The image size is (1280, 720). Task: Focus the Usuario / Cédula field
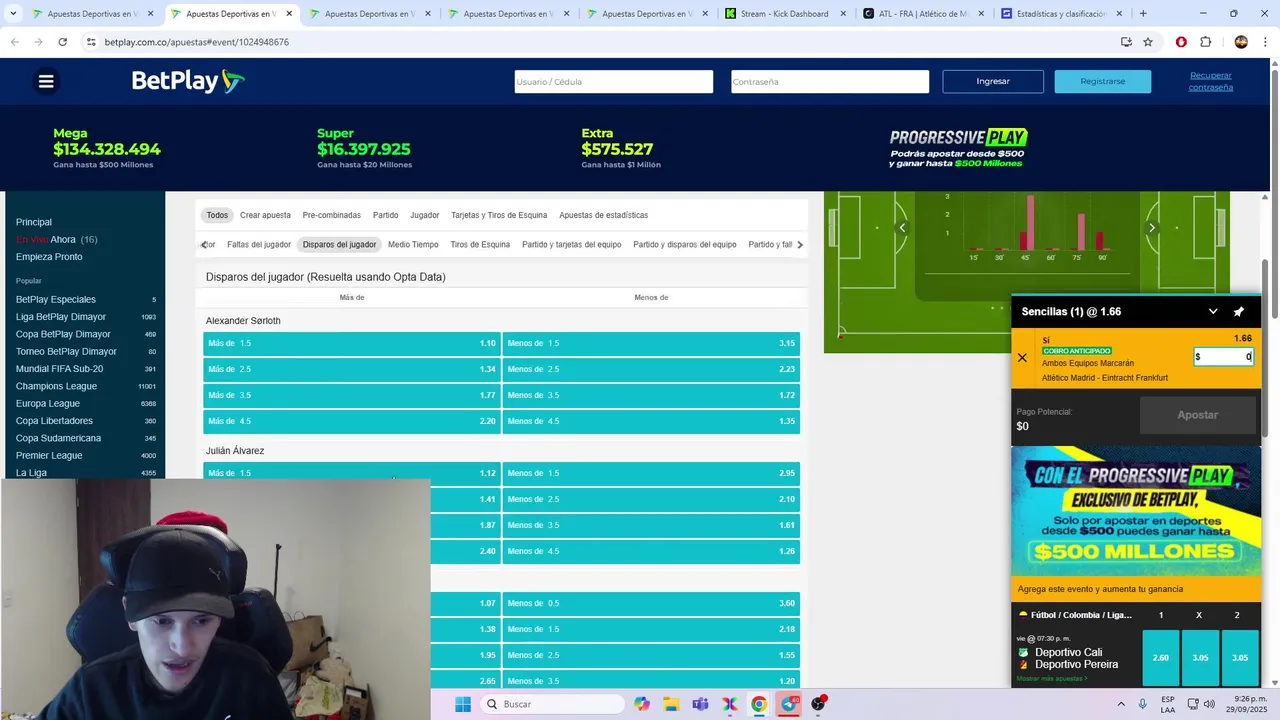click(x=613, y=81)
